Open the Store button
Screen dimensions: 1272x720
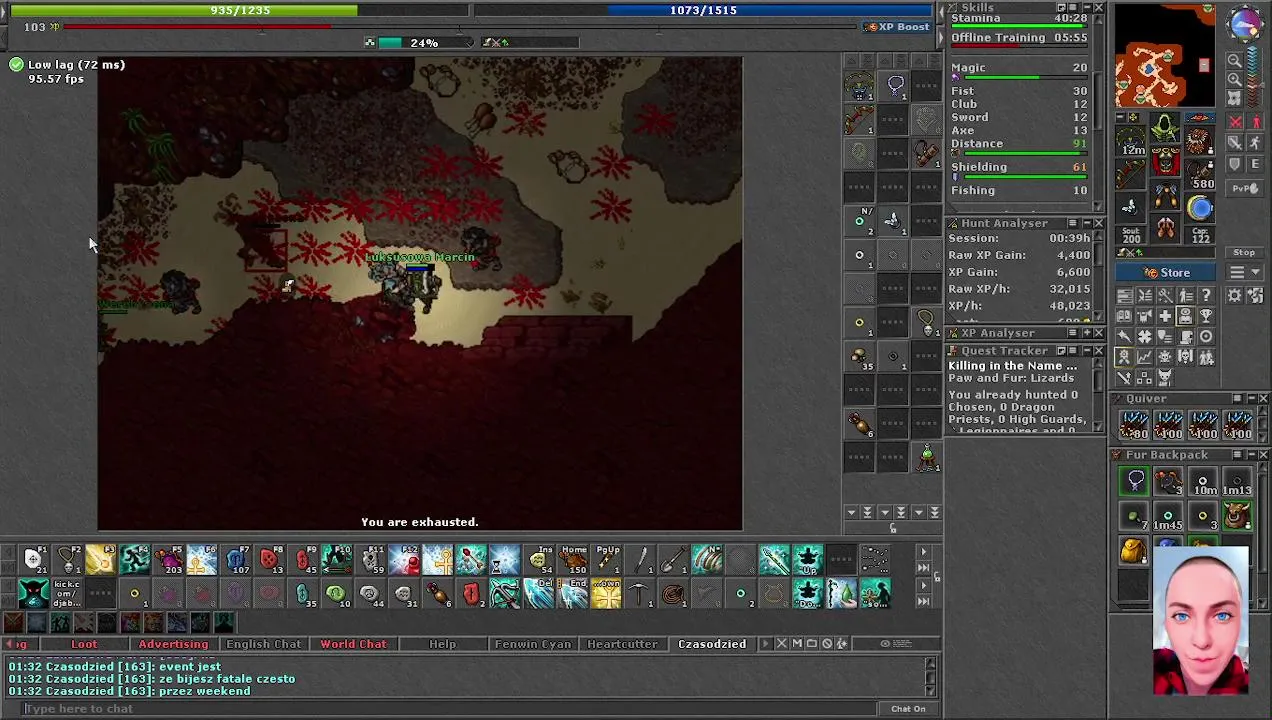[x=1167, y=273]
